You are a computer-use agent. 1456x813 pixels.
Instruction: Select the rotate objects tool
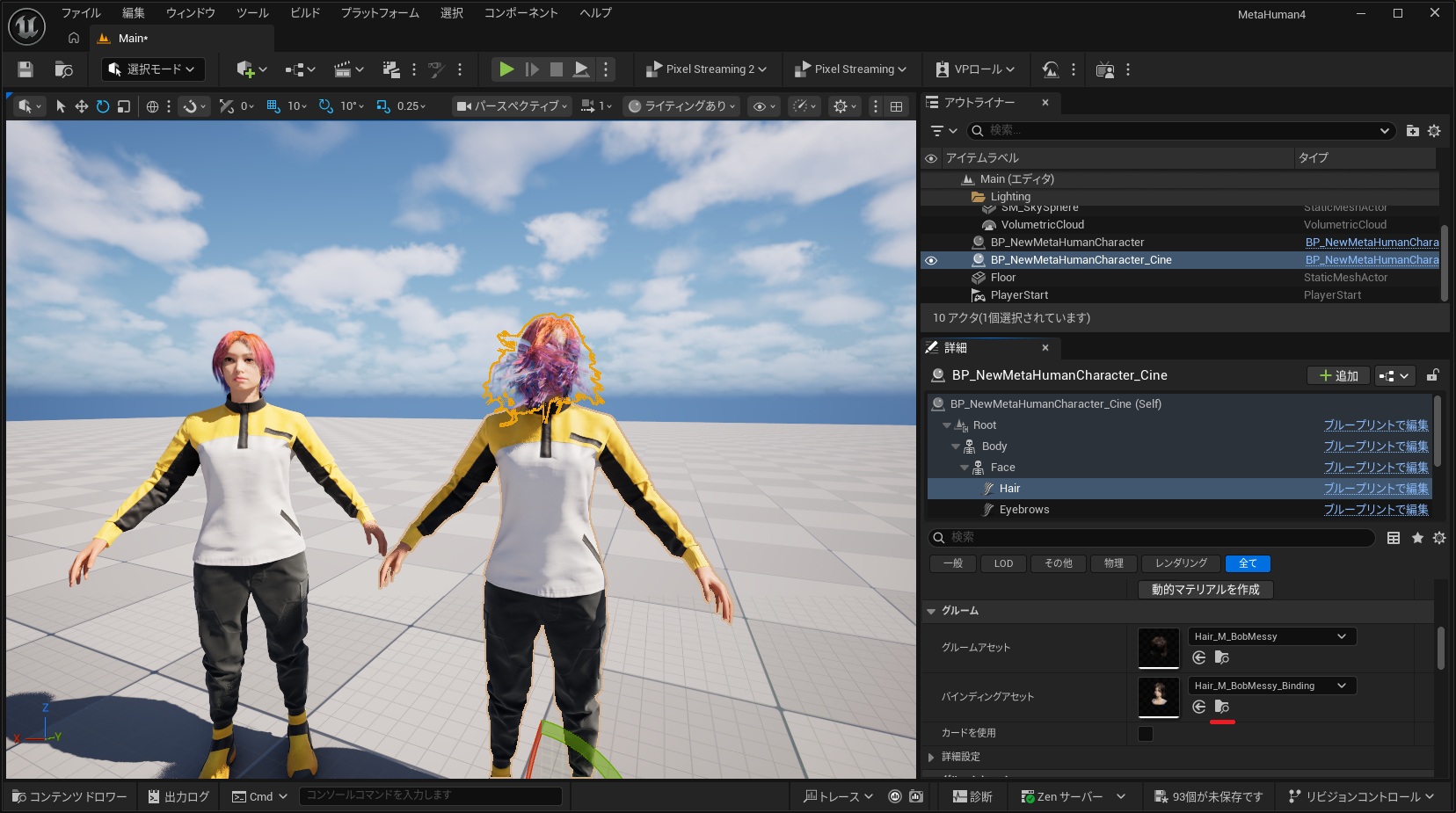pyautogui.click(x=103, y=106)
